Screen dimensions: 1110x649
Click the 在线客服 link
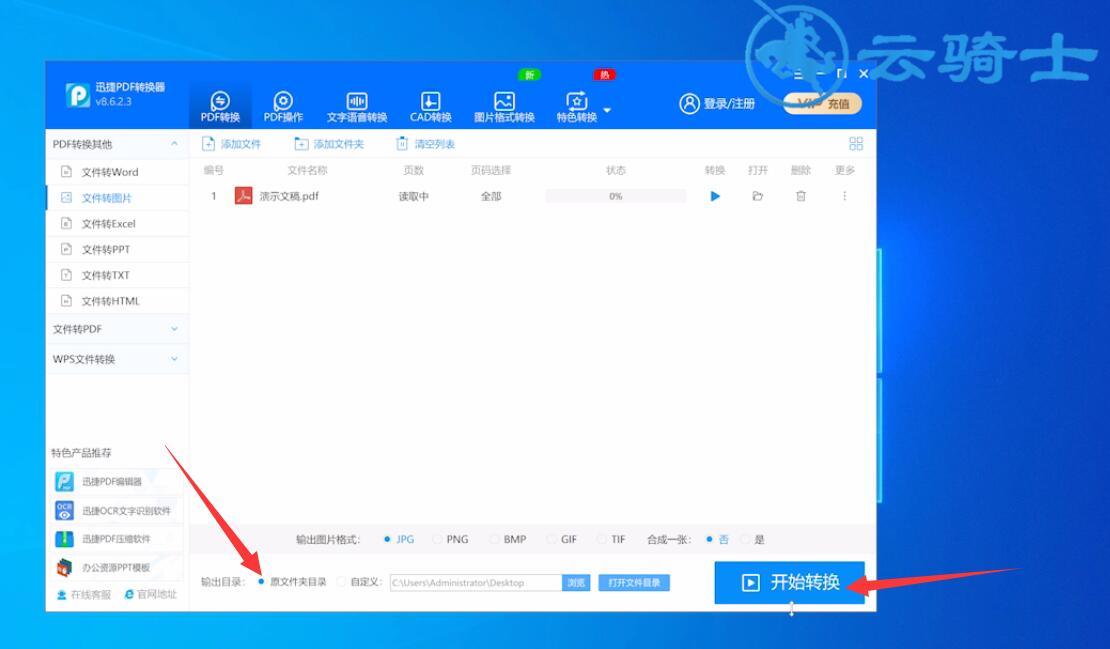84,595
